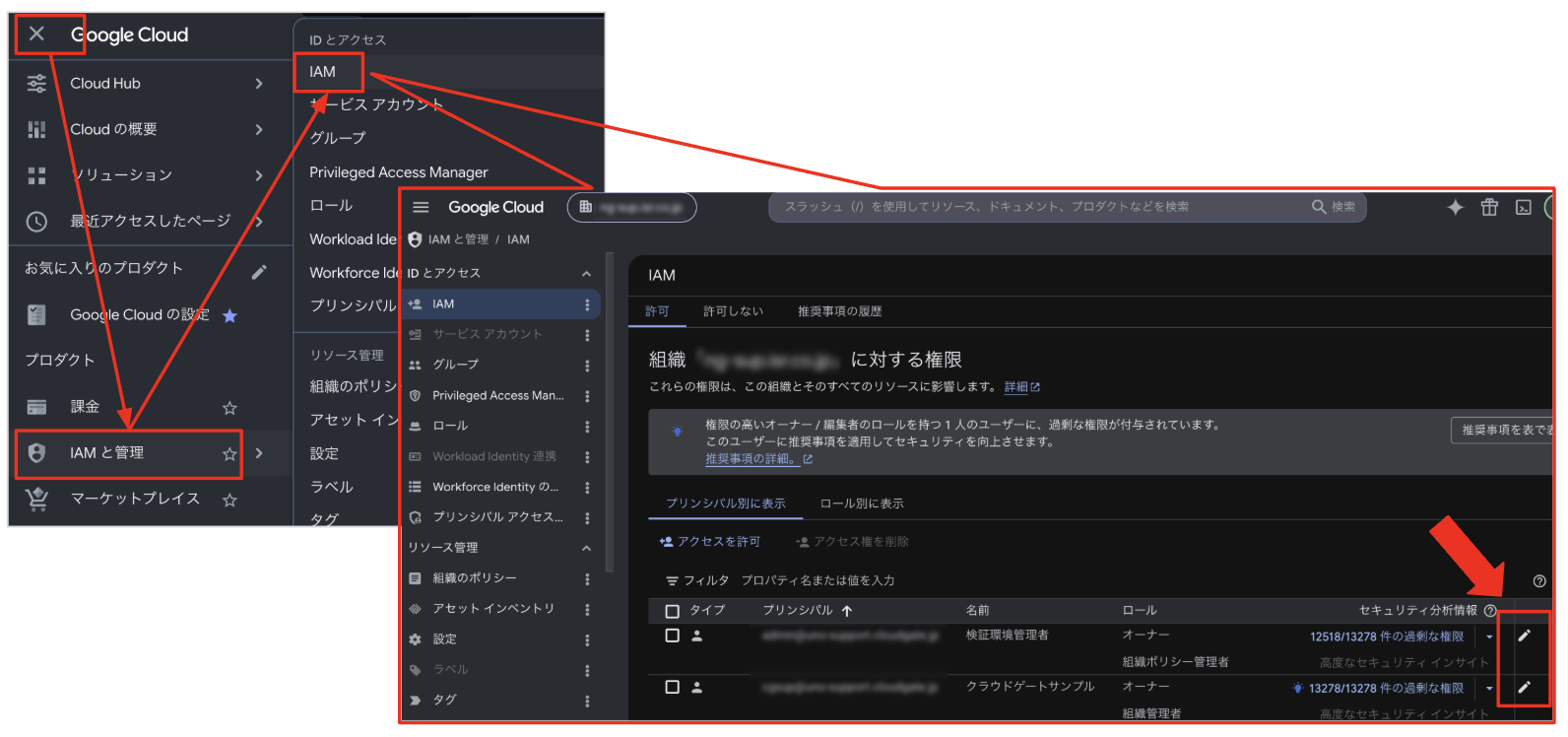Viewport: 1568px width, 737px height.
Task: Select グループ in the flyout submenu
Action: (337, 138)
